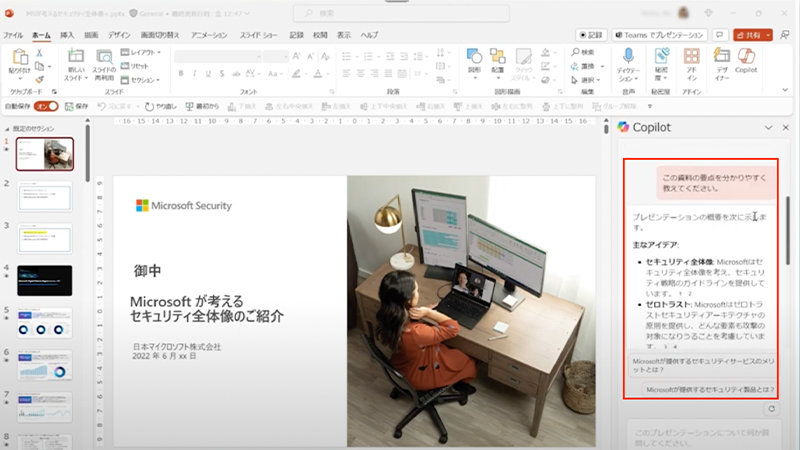Select slide 4 thumbnail with dark background
Screen dimensions: 800x450
coord(45,279)
